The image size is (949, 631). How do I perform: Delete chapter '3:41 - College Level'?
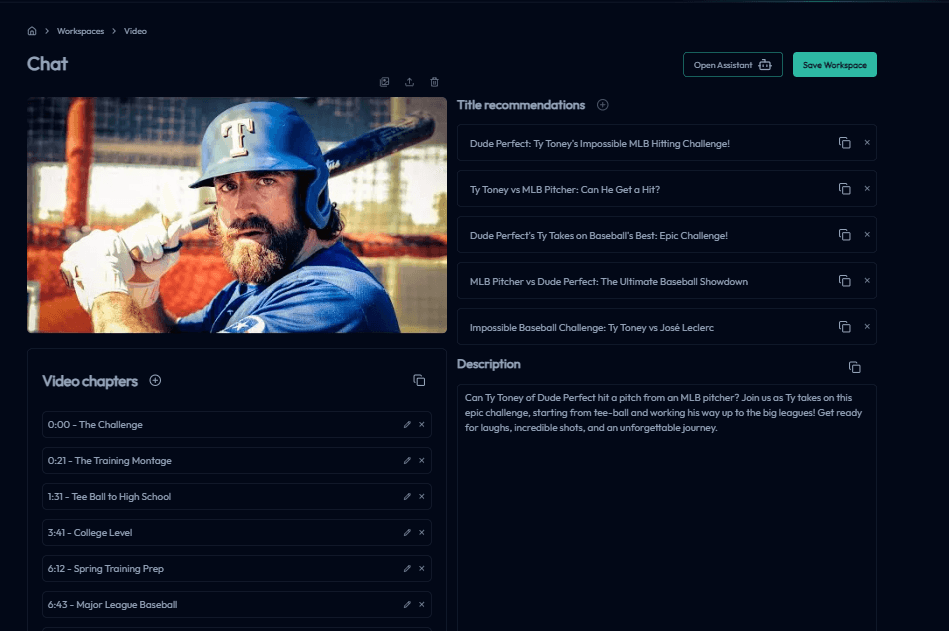coord(422,532)
